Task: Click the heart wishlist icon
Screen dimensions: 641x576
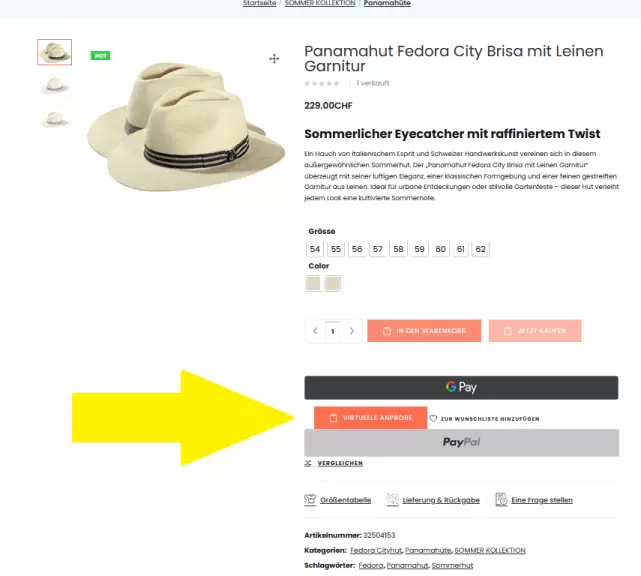Action: tap(433, 418)
